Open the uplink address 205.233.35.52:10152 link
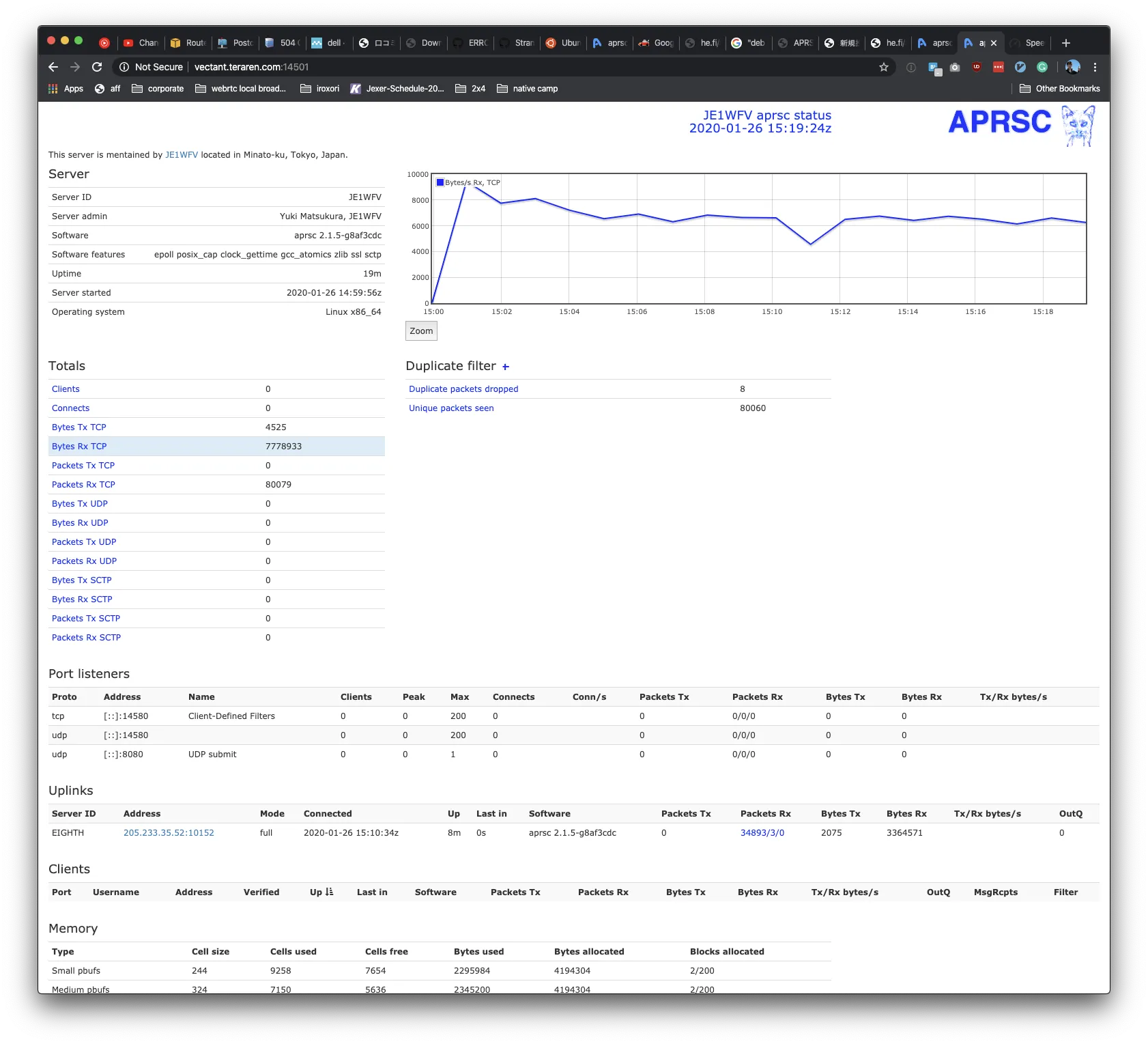Image resolution: width=1148 pixels, height=1044 pixels. click(x=169, y=832)
